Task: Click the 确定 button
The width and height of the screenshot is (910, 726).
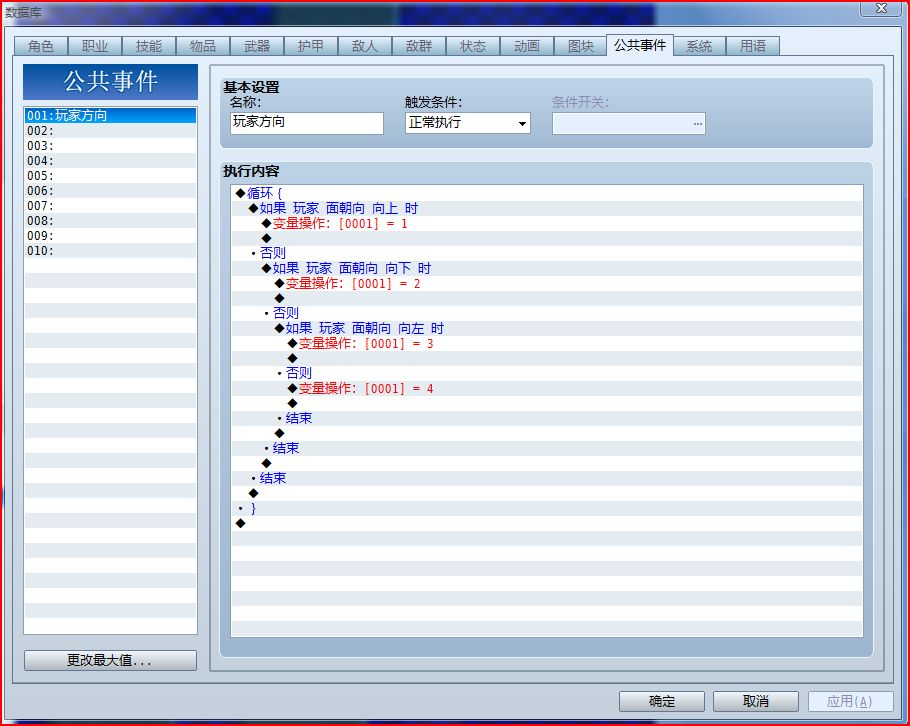Action: pos(662,701)
